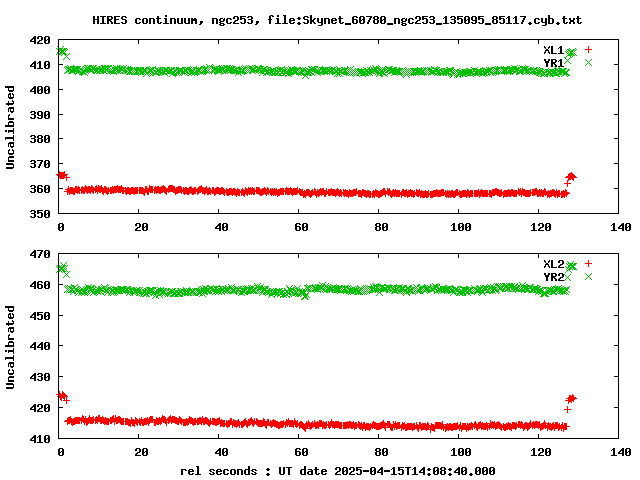The width and height of the screenshot is (640, 480).
Task: Click the 'Uncalibrated' y-axis label of upper plot
Action: tap(10, 127)
